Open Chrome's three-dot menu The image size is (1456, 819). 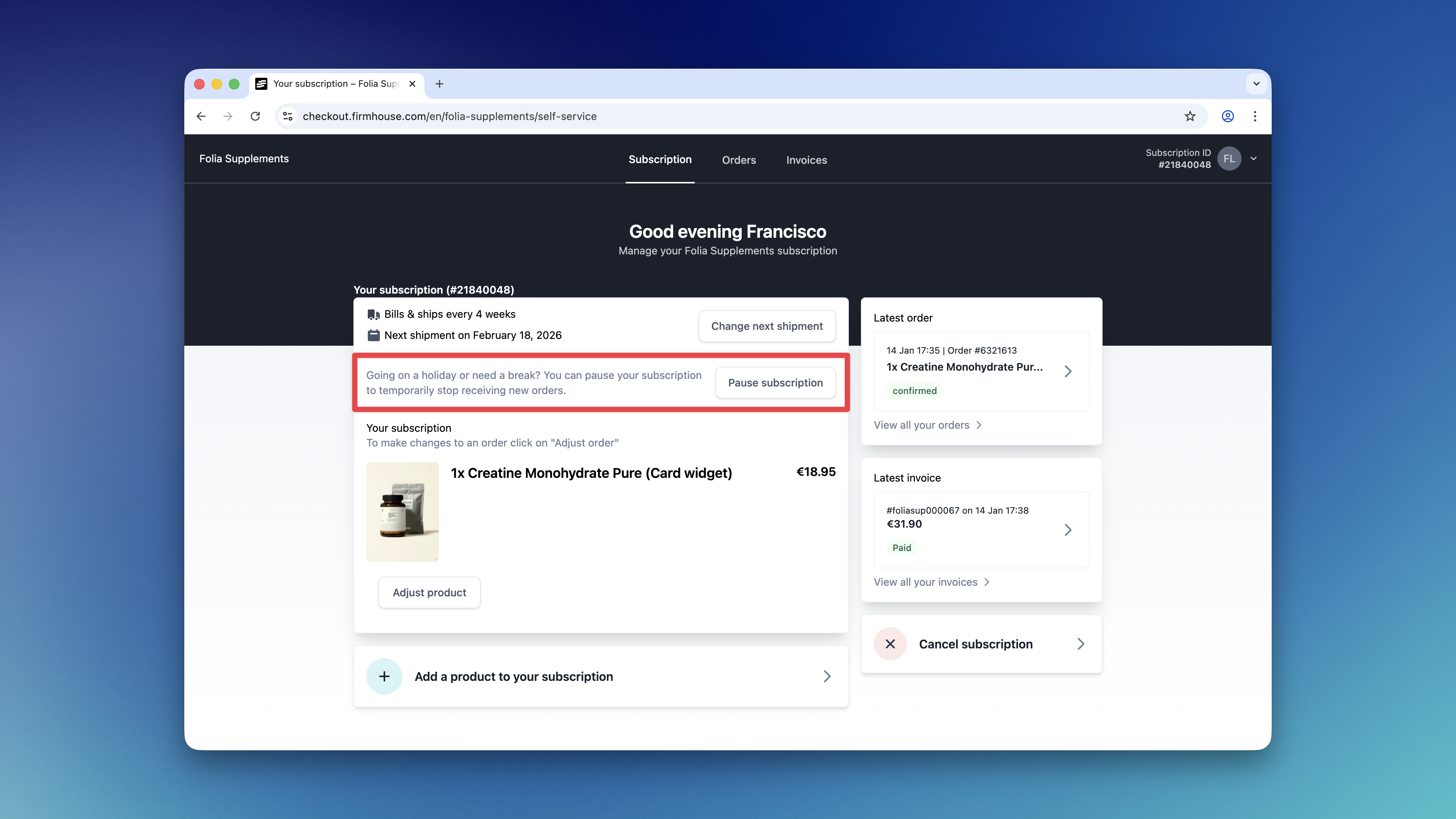[x=1255, y=116]
